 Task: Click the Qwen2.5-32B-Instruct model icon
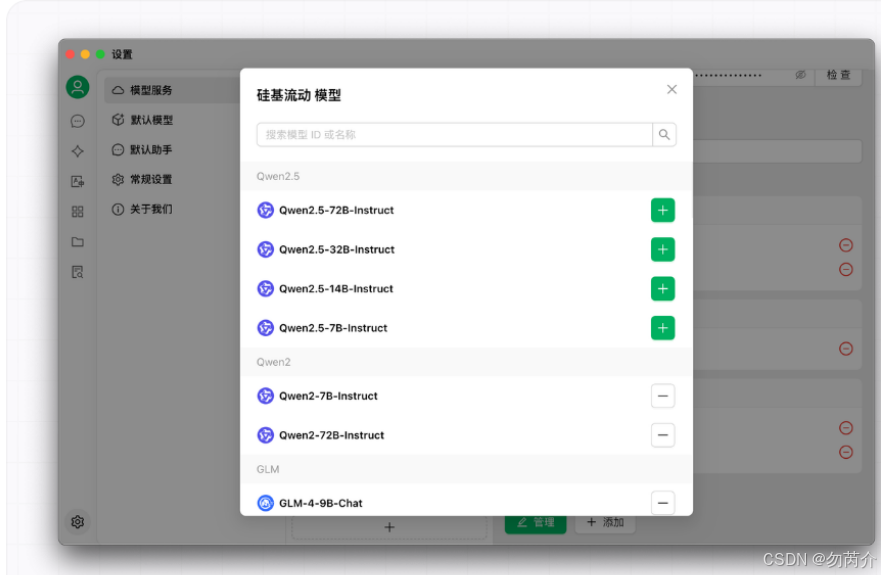[x=265, y=250]
